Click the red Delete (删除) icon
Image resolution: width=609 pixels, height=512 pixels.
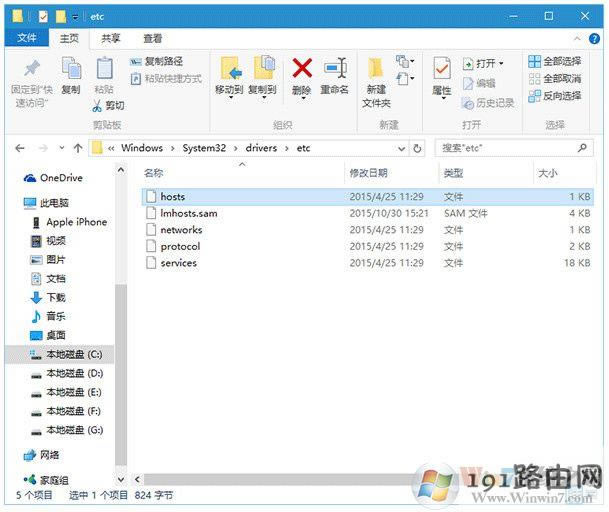(x=301, y=69)
